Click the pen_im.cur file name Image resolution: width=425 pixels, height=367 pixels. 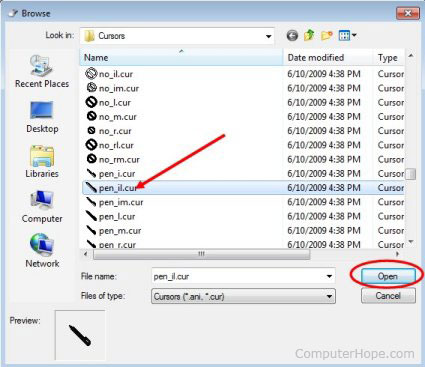(x=121, y=202)
